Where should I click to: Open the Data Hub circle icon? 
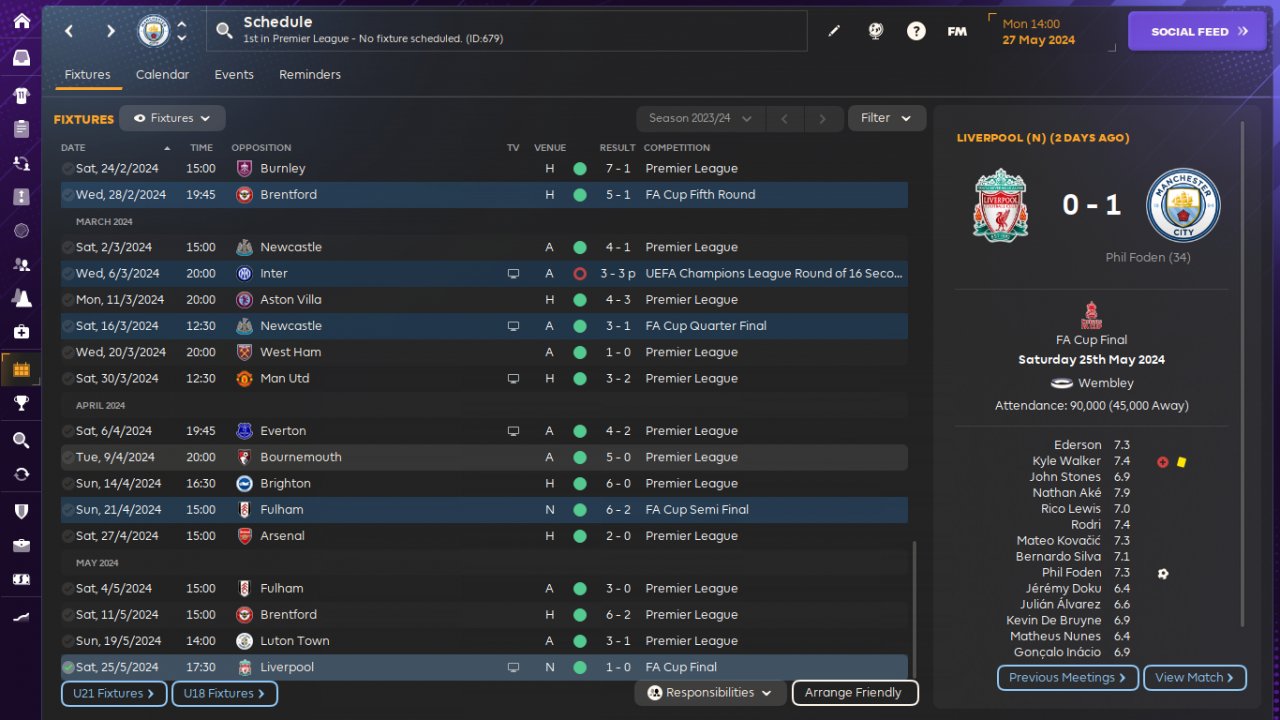(x=21, y=231)
